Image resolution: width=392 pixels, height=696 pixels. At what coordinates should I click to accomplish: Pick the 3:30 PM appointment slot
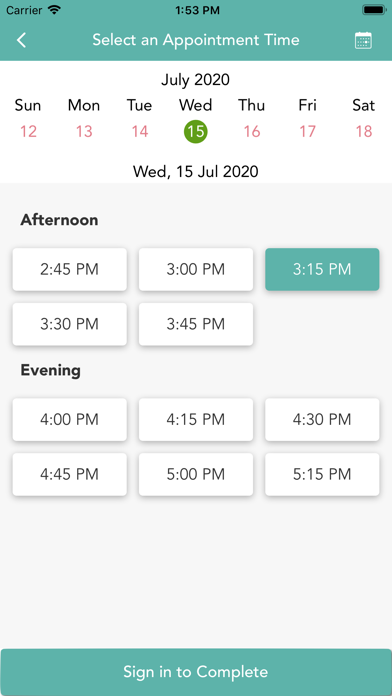70,324
